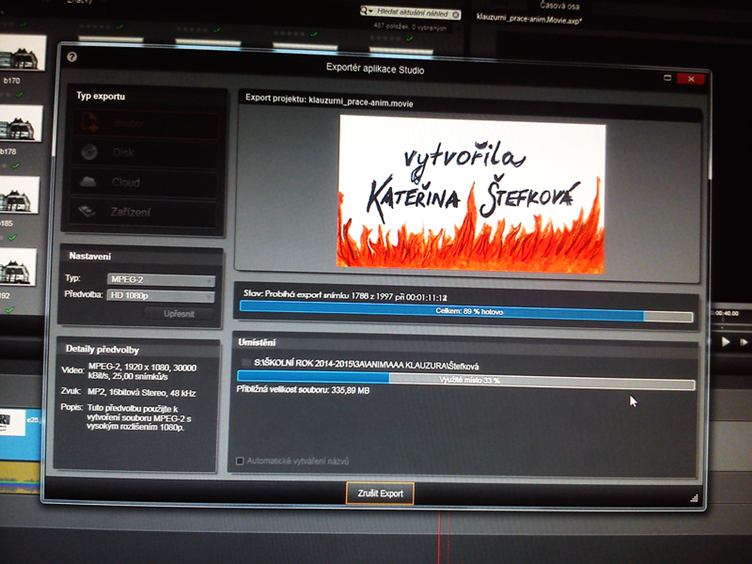This screenshot has width=752, height=564.
Task: Close the Exportér aplikace Studio dialog
Action: point(691,79)
